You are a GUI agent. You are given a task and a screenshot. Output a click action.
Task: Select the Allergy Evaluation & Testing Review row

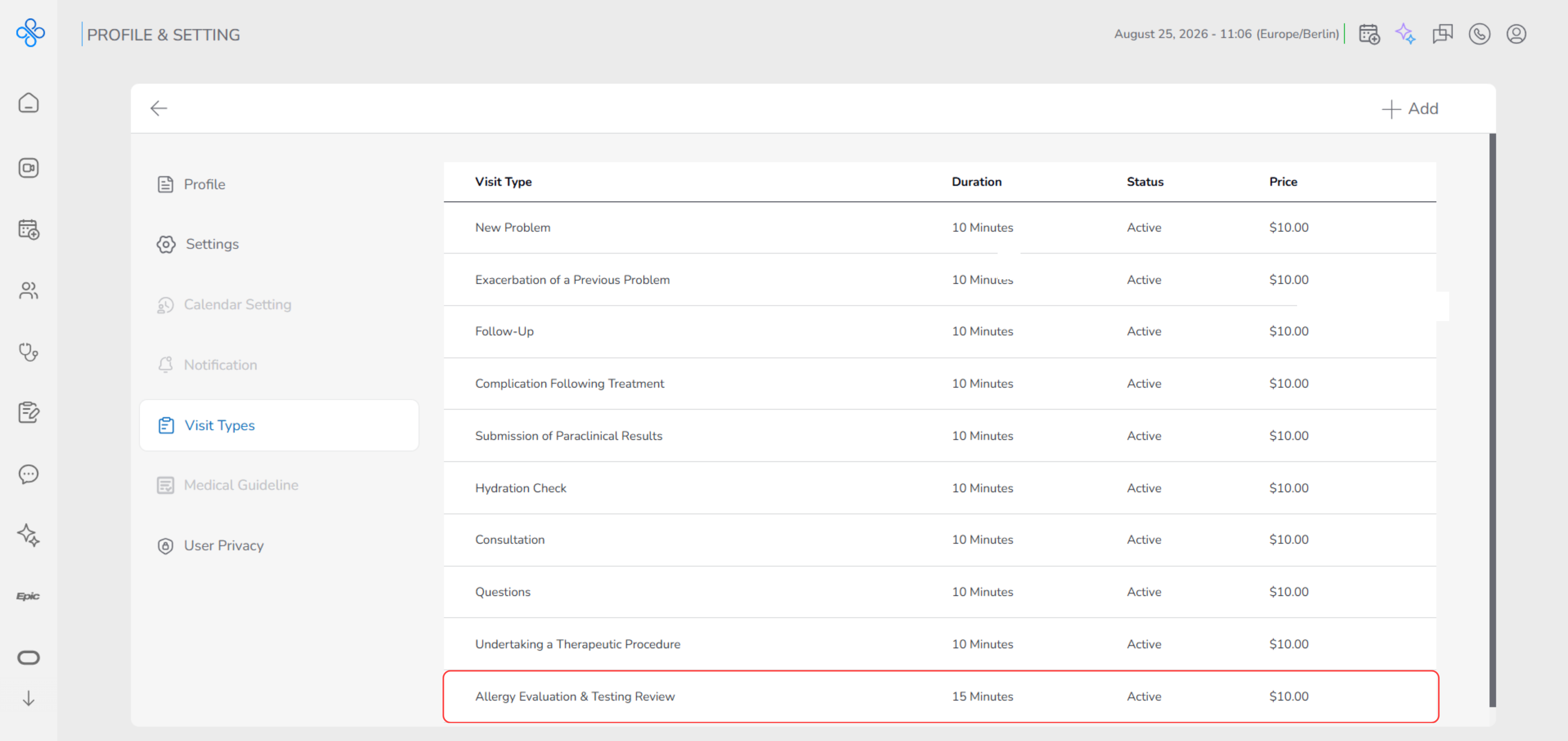point(940,697)
